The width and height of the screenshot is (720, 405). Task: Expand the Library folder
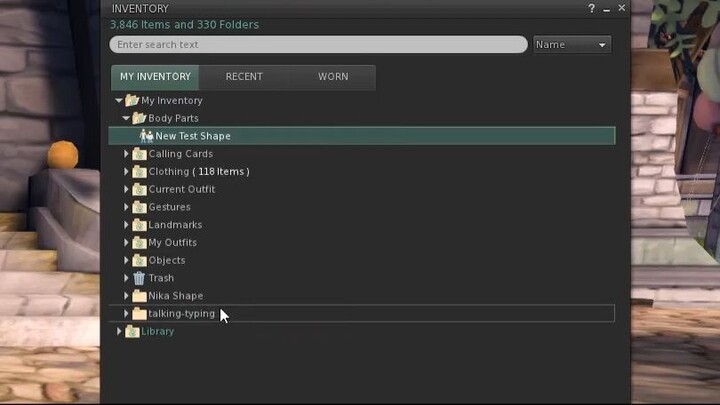click(x=119, y=332)
